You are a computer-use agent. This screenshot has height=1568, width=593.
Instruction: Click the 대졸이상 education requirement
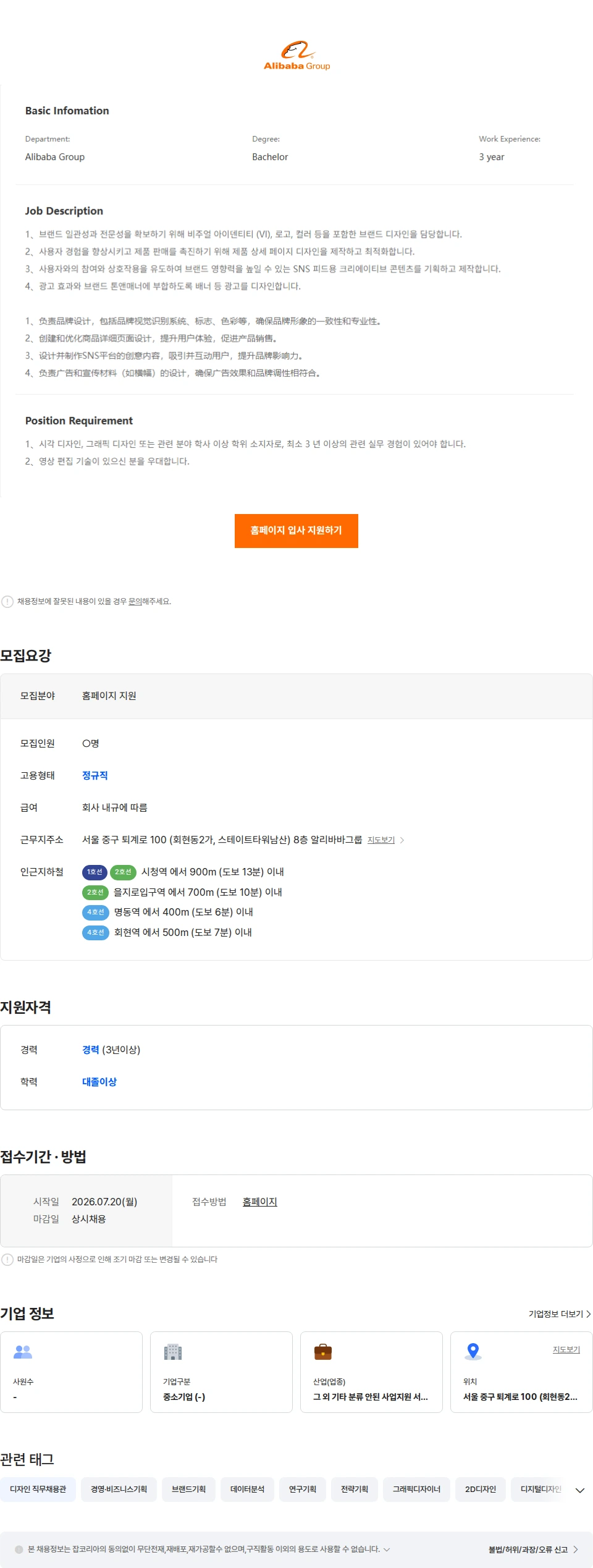[99, 1082]
